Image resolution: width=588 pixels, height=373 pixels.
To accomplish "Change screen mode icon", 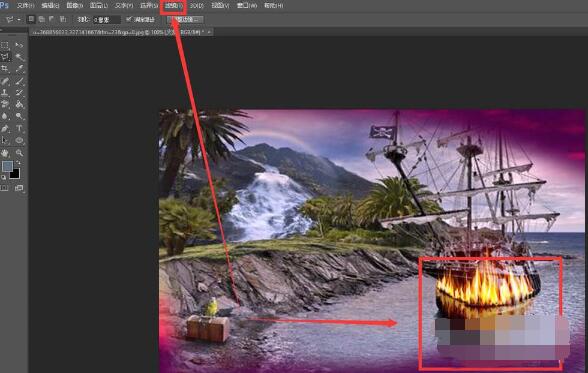I will (x=19, y=188).
